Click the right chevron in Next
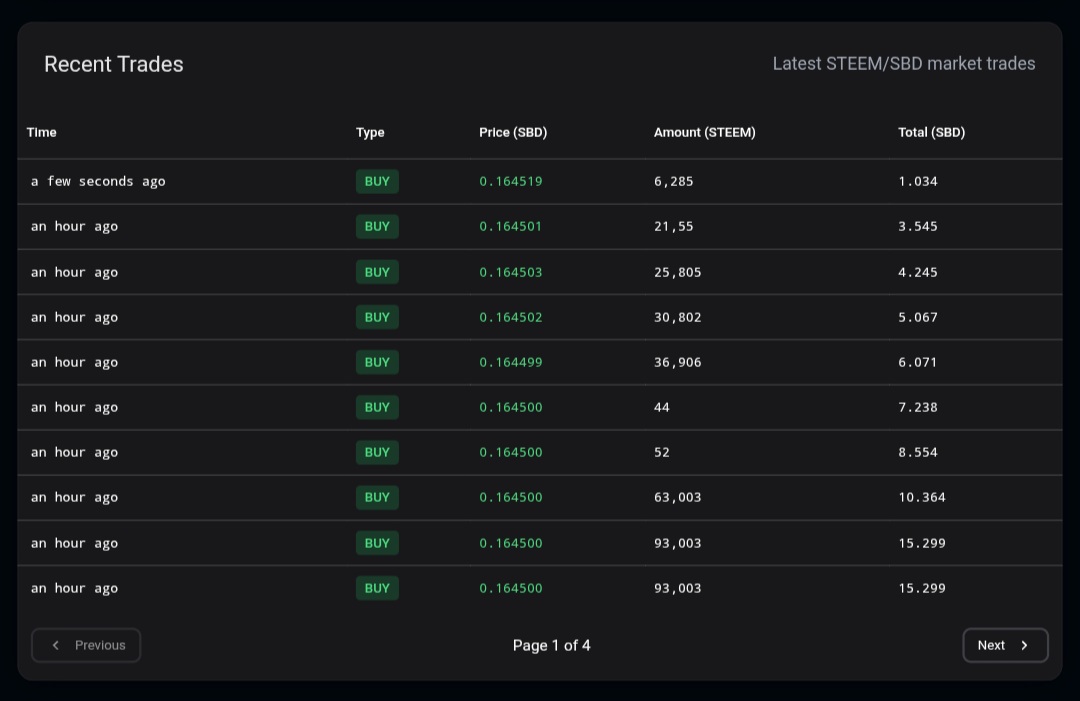The image size is (1080, 701). click(x=1024, y=645)
